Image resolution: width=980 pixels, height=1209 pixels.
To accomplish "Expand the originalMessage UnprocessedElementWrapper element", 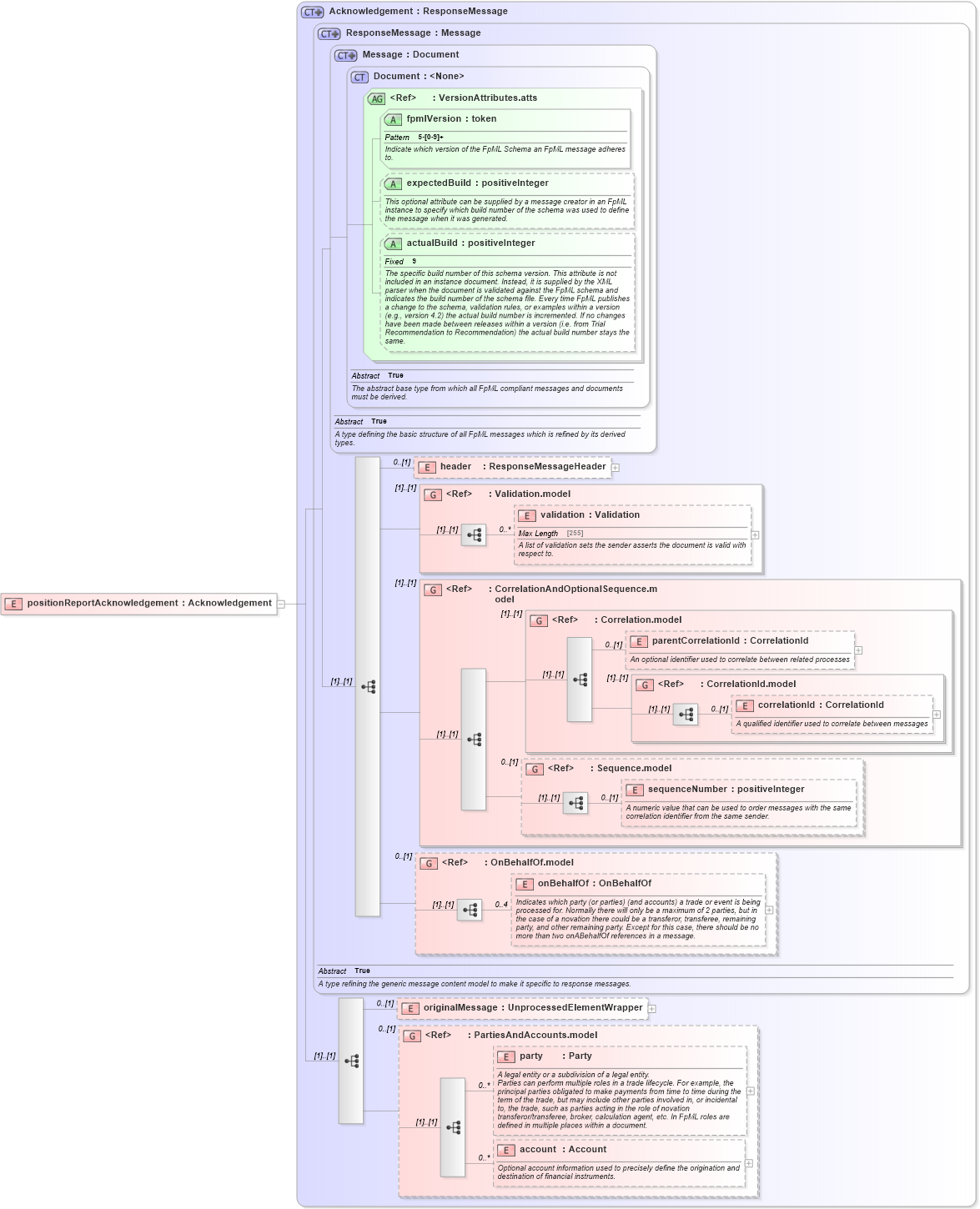I will click(x=652, y=1009).
